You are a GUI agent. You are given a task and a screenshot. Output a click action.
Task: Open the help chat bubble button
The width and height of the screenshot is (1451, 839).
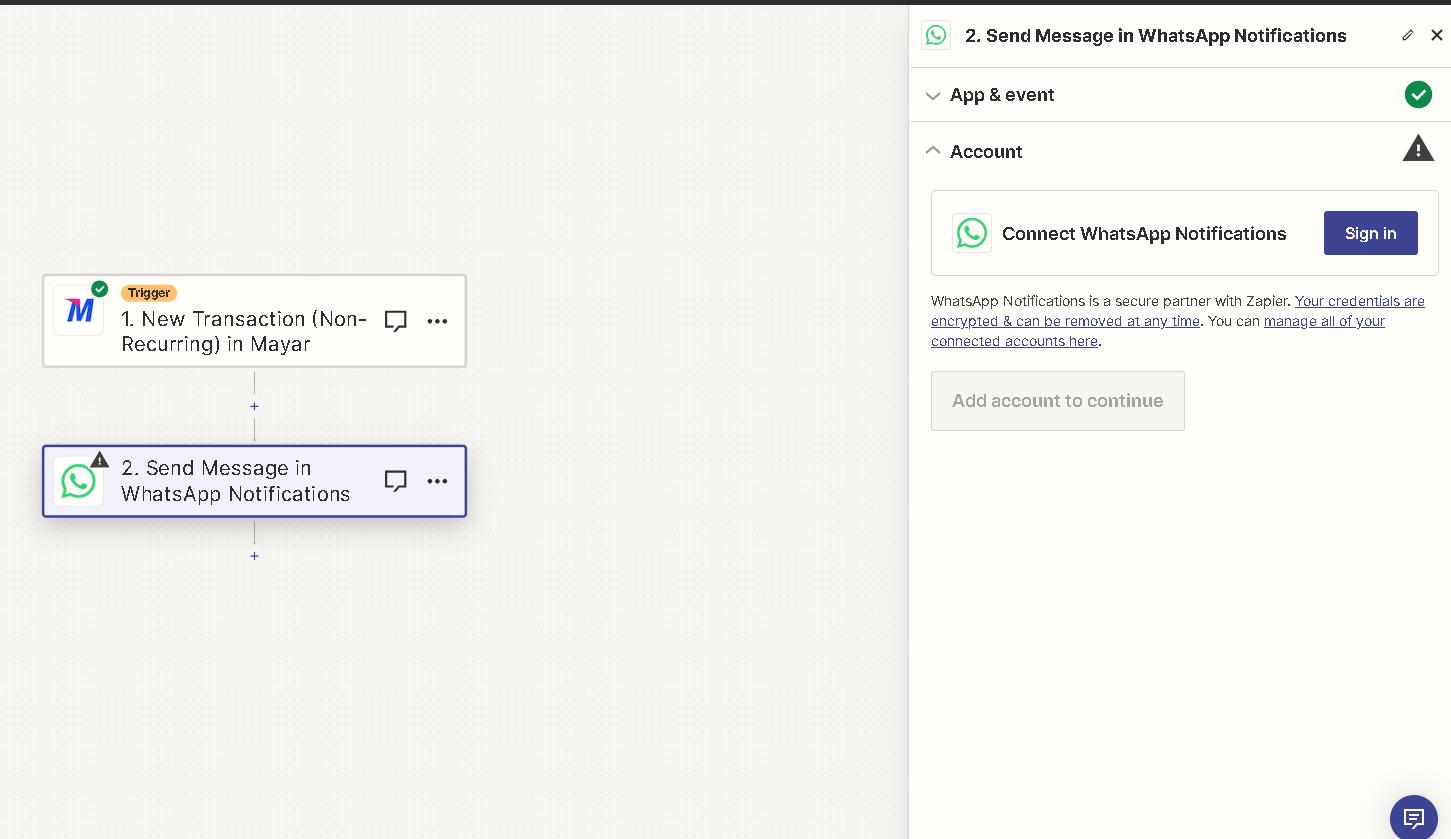point(1414,818)
